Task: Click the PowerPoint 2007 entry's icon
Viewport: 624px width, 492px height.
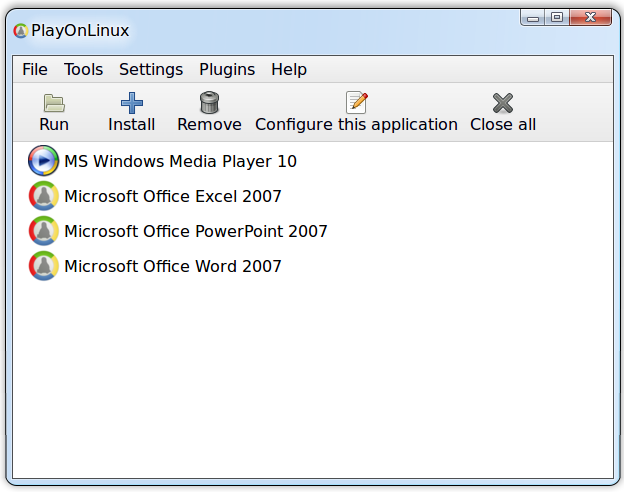Action: click(x=43, y=231)
